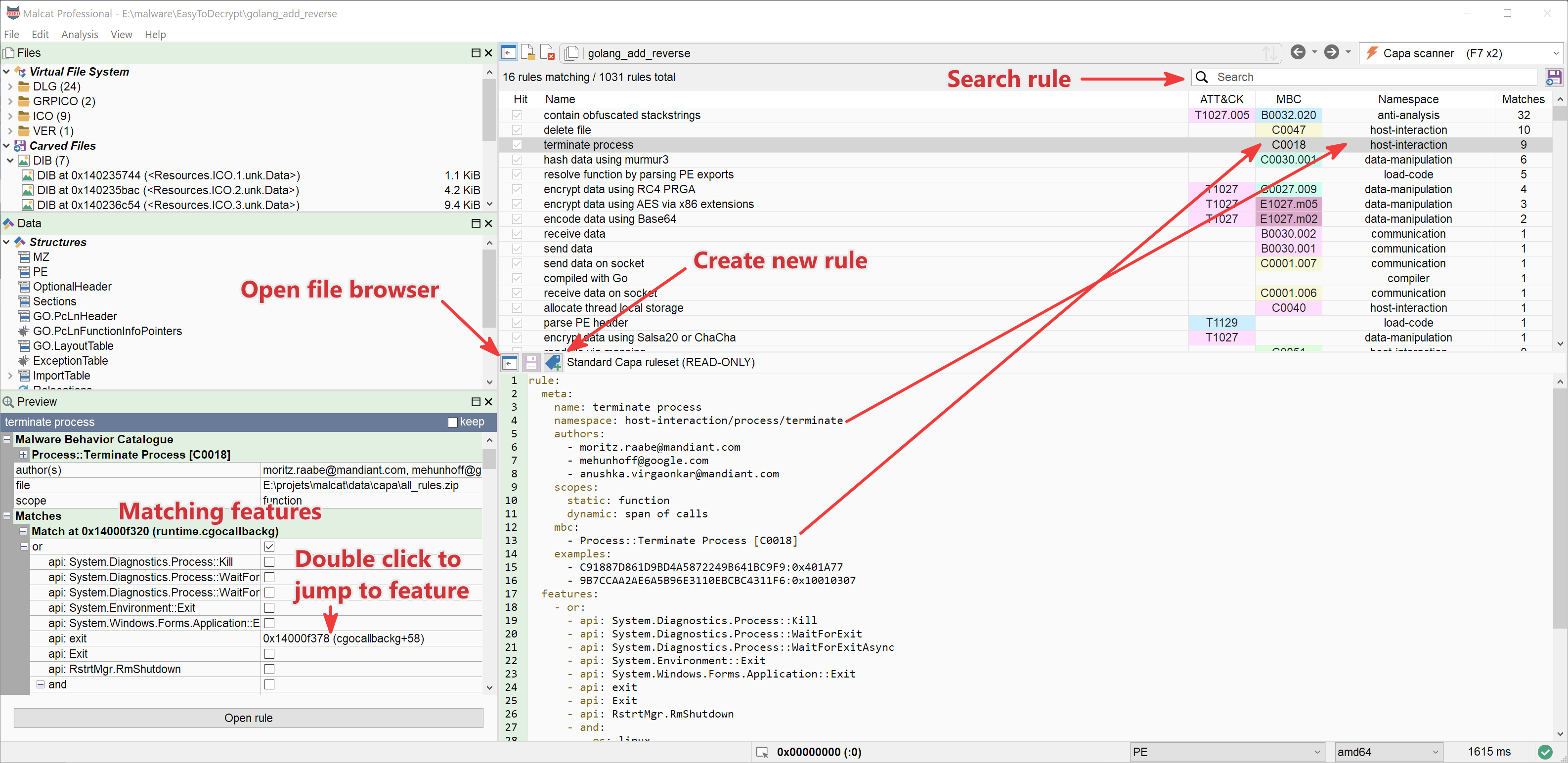Screen dimensions: 1568x763
Task: Collapse the Carved Files tree
Action: (7, 146)
